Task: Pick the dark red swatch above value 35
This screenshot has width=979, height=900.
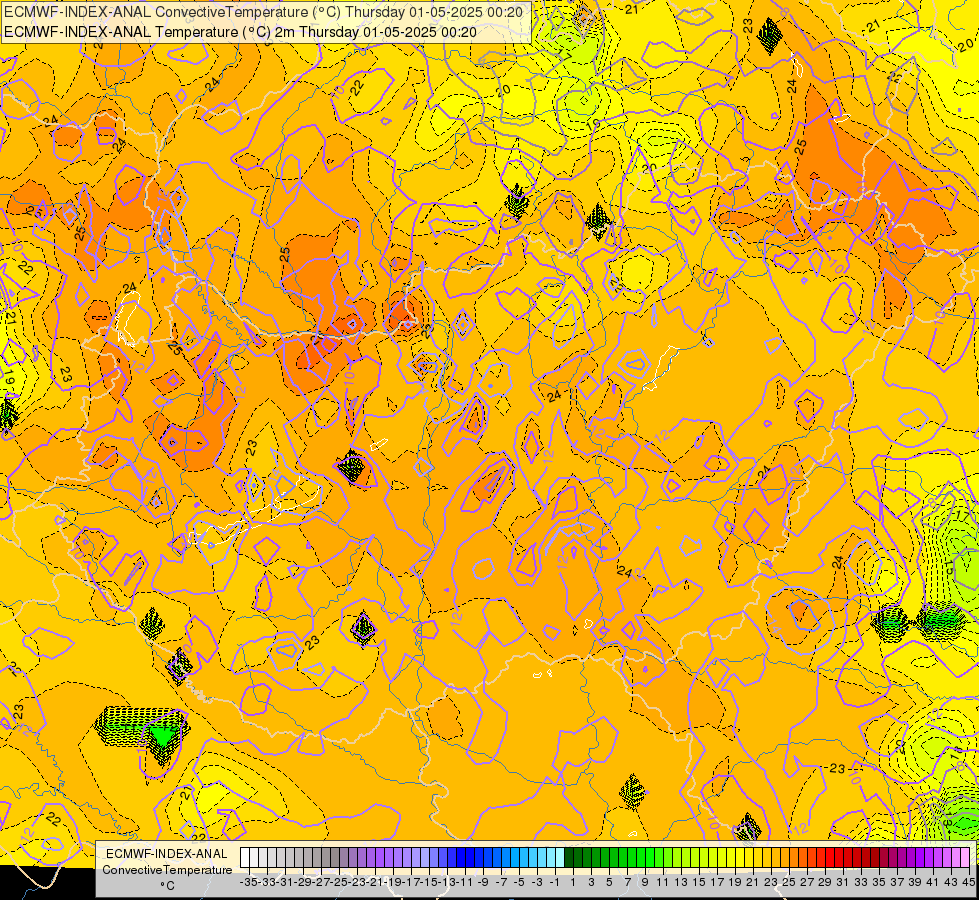Action: 875,857
